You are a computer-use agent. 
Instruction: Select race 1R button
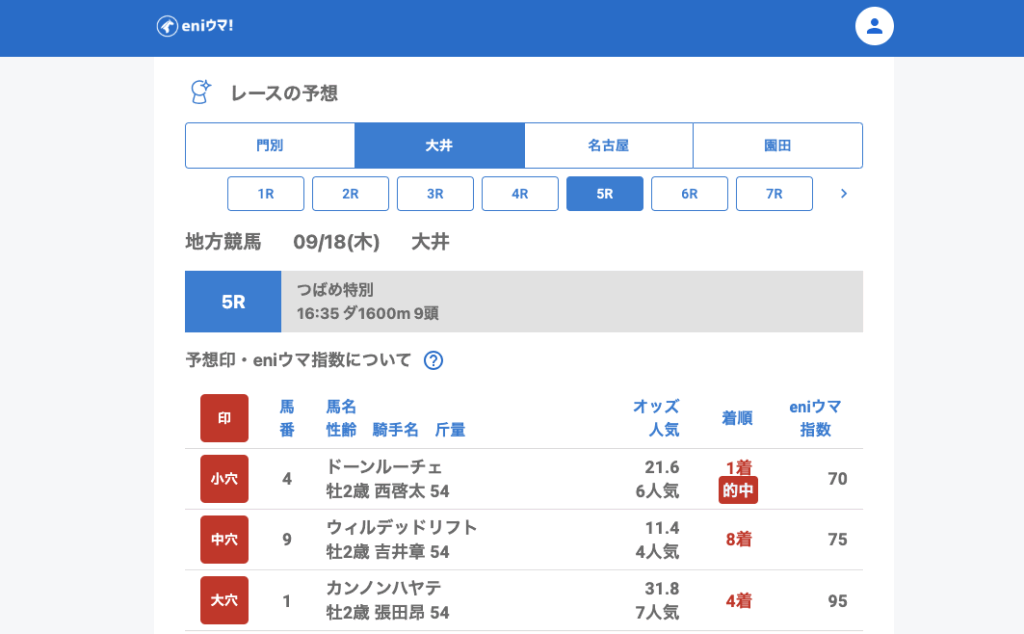coord(265,194)
